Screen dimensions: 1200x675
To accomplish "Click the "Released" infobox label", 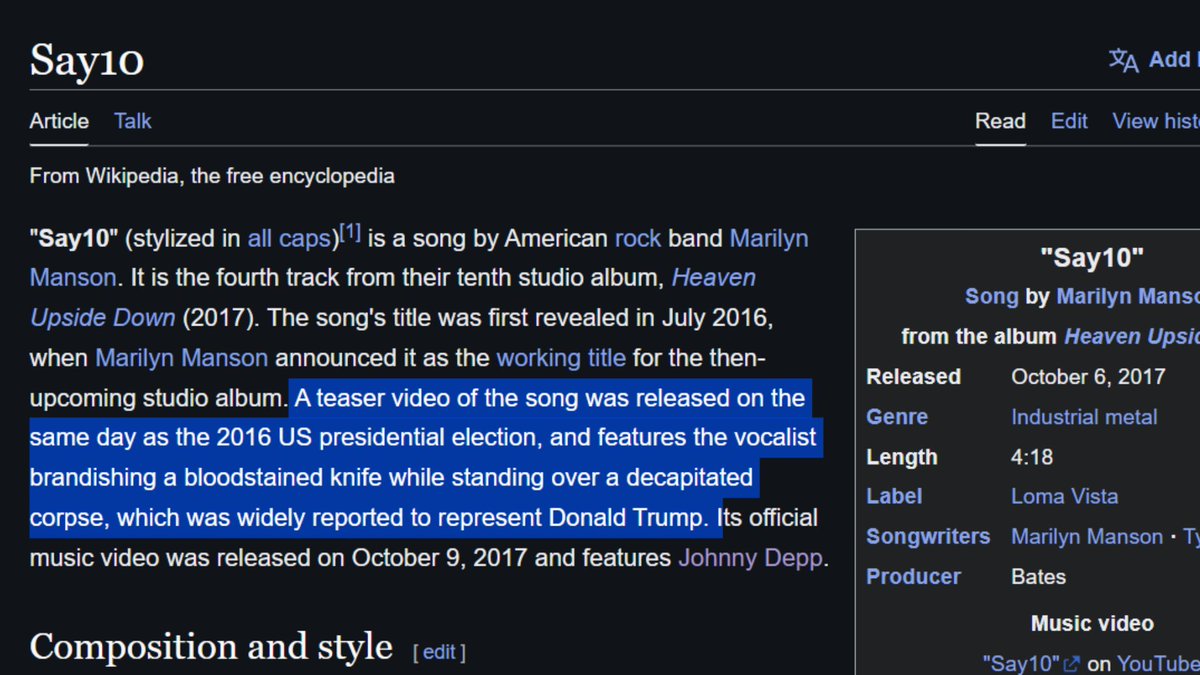I will pos(913,377).
